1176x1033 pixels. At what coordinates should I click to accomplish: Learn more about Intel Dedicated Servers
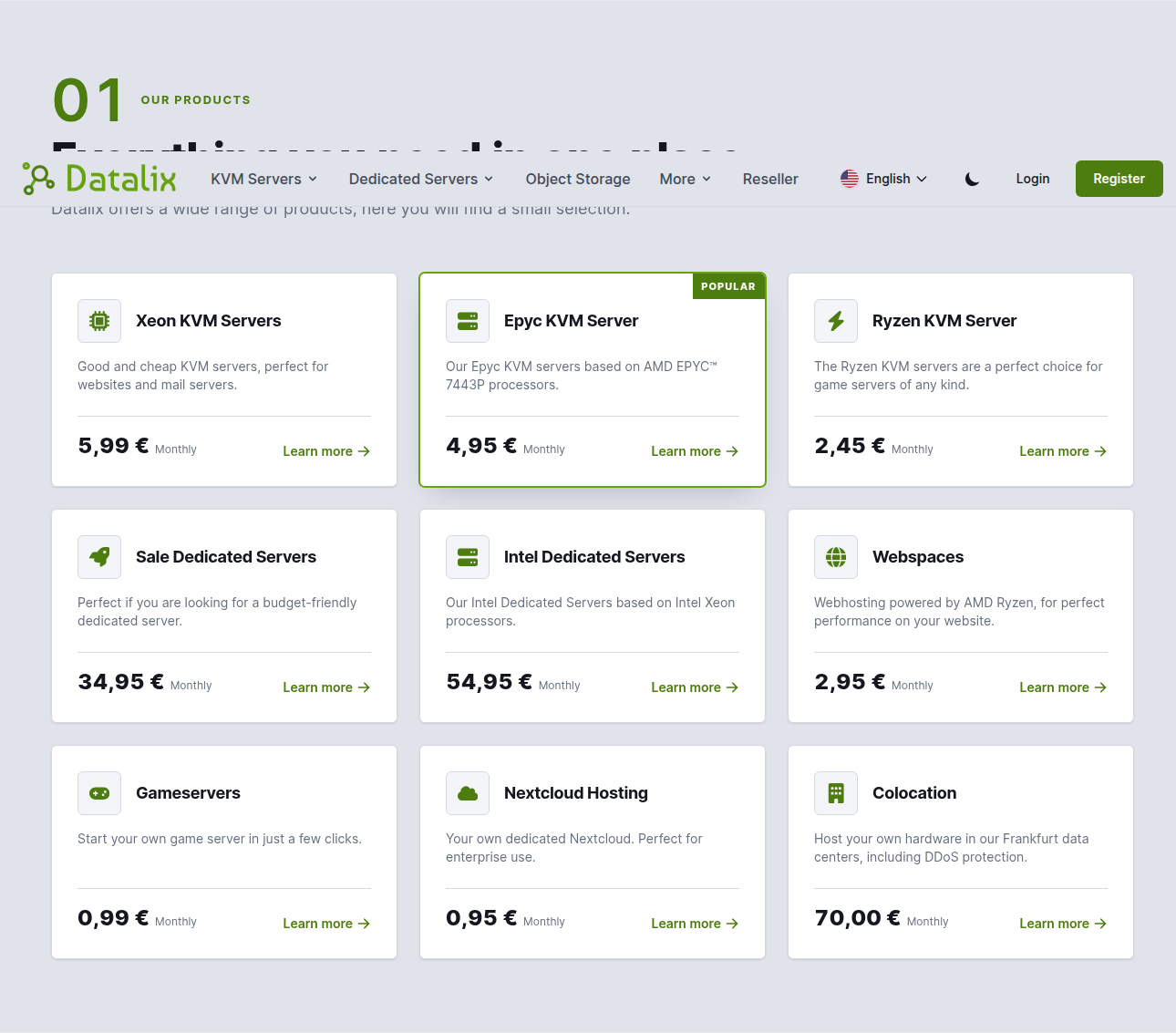(x=695, y=687)
